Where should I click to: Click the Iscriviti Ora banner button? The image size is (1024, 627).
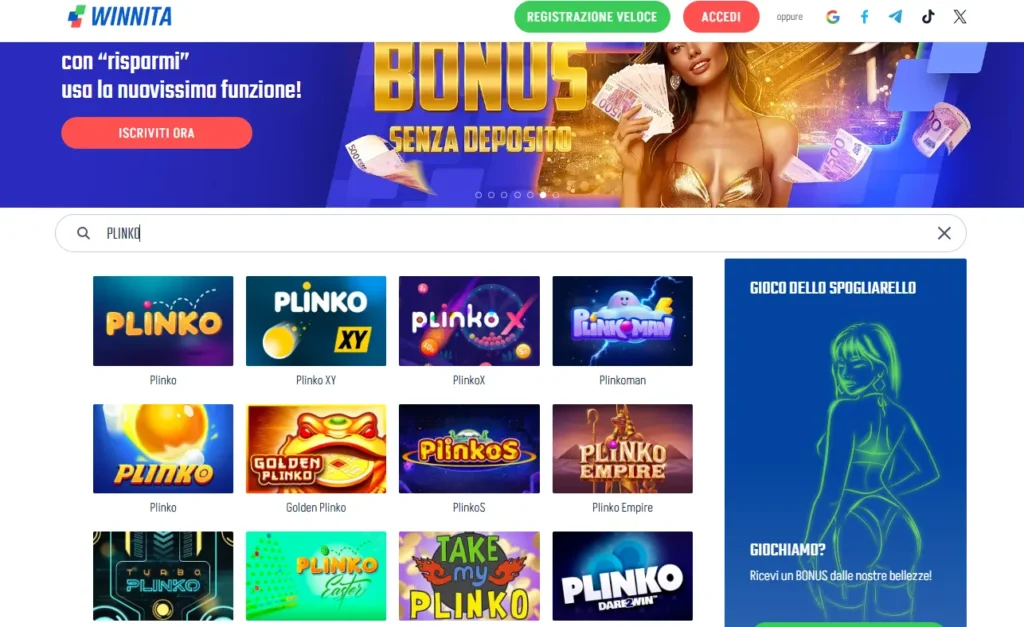(157, 133)
